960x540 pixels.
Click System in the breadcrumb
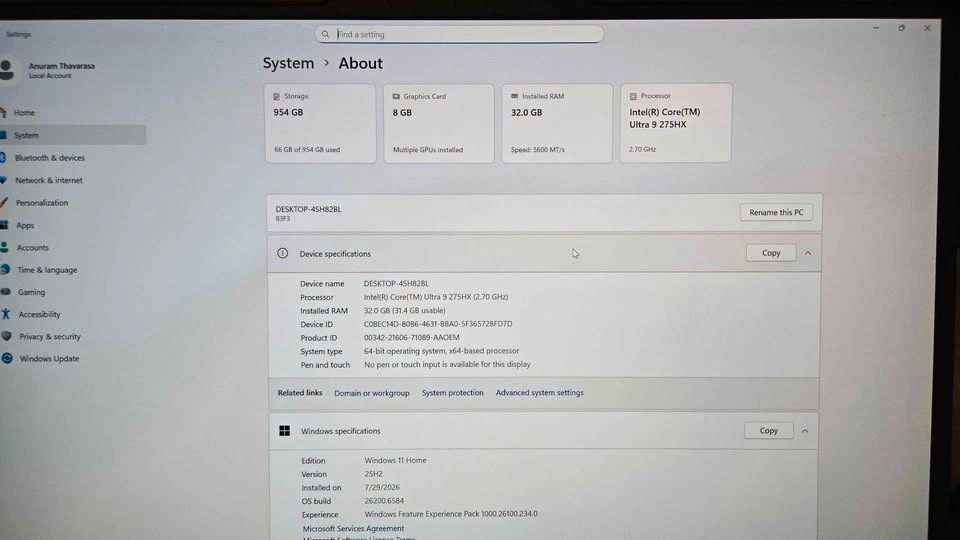click(288, 63)
